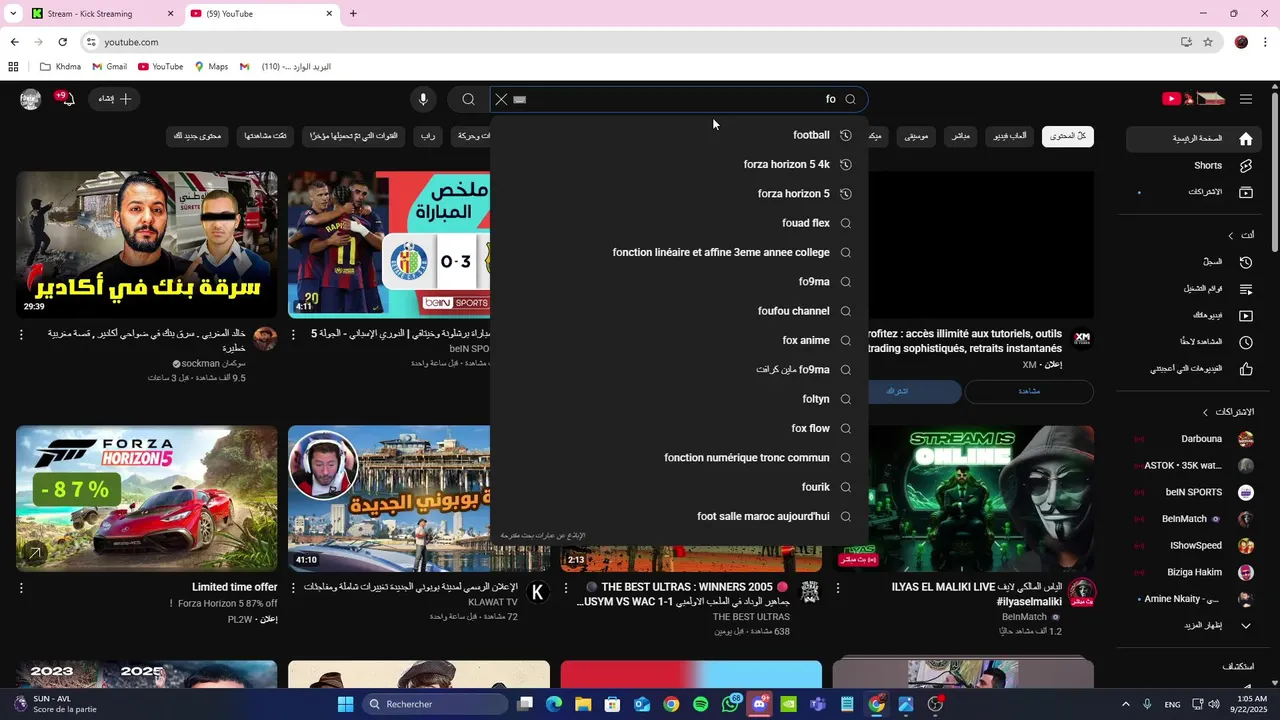Select the 'forza horizon 5' history suggestion

679,194
